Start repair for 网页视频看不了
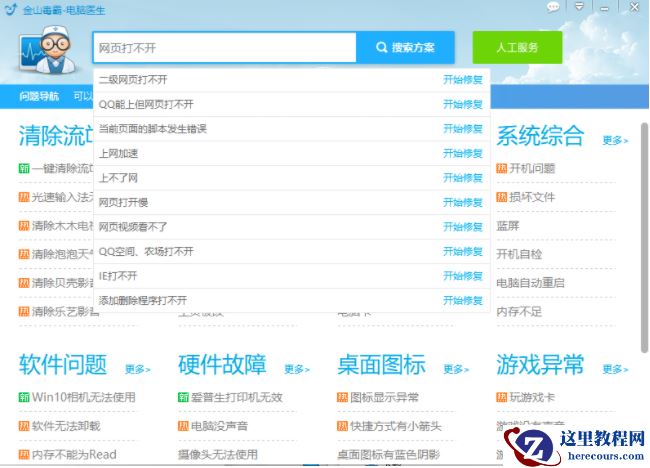This screenshot has height=468, width=650. click(x=463, y=227)
